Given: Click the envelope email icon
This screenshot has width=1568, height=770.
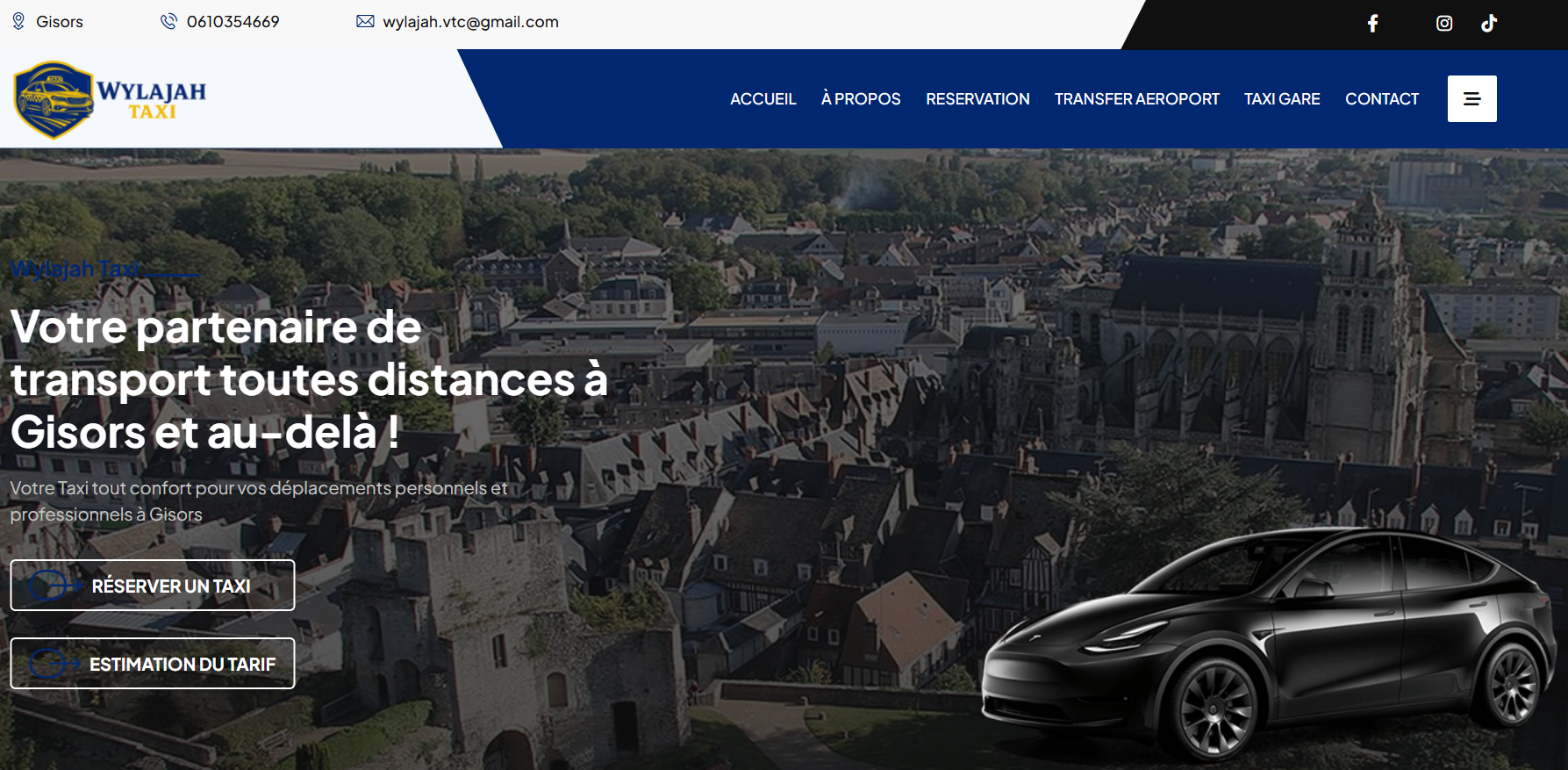Looking at the screenshot, I should [365, 21].
